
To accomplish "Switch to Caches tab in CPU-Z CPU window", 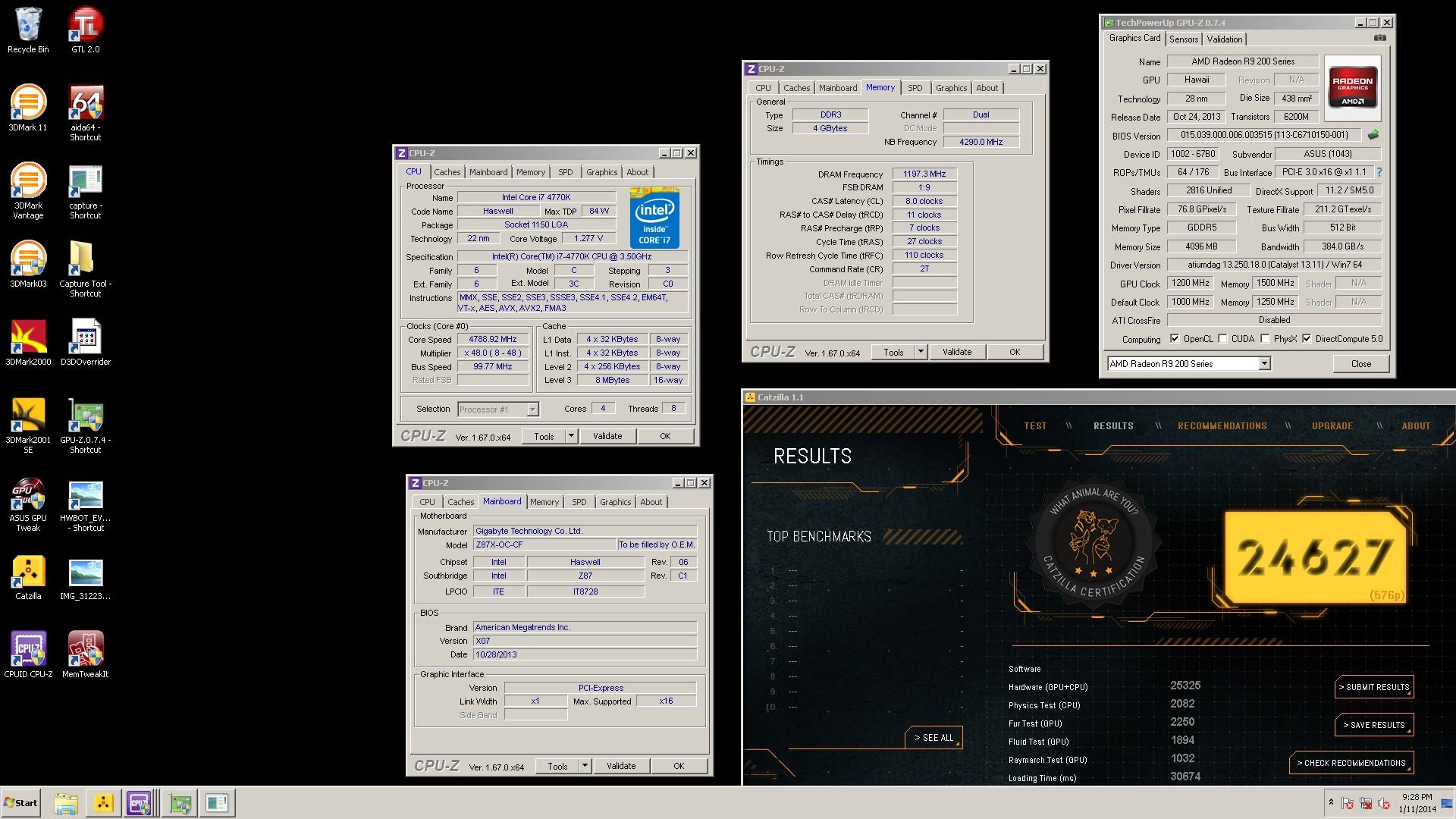I will (447, 172).
